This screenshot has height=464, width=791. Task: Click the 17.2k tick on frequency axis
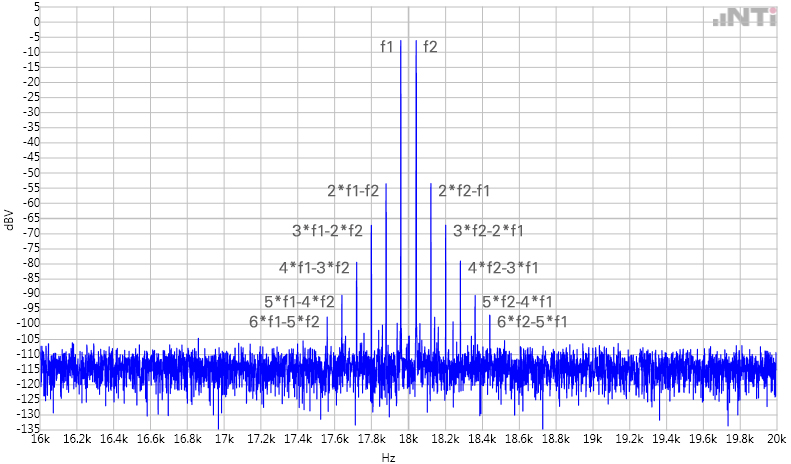pos(261,438)
